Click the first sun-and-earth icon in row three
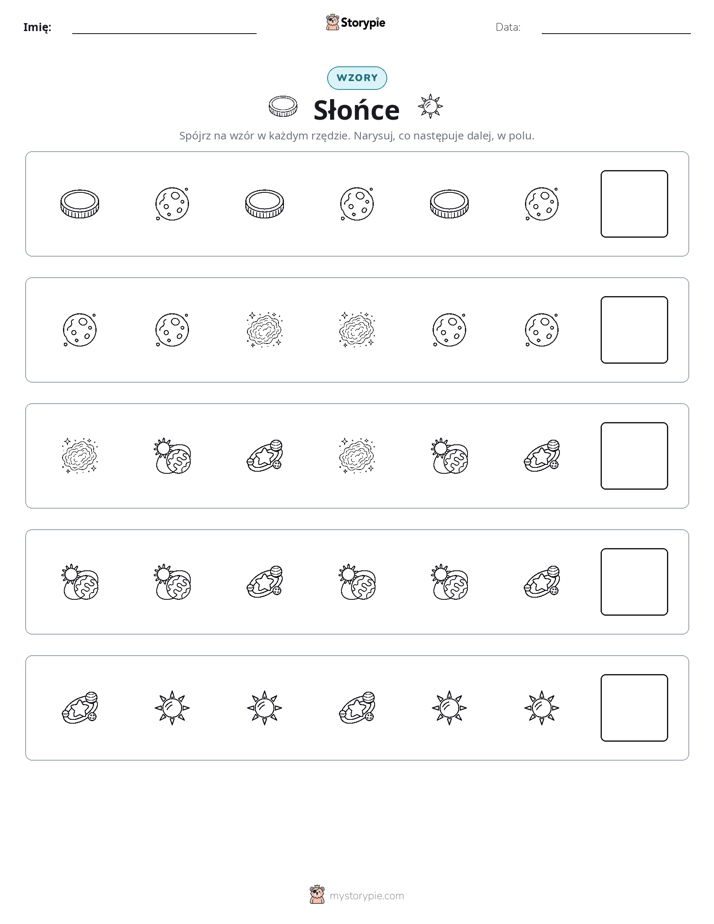 click(x=172, y=456)
